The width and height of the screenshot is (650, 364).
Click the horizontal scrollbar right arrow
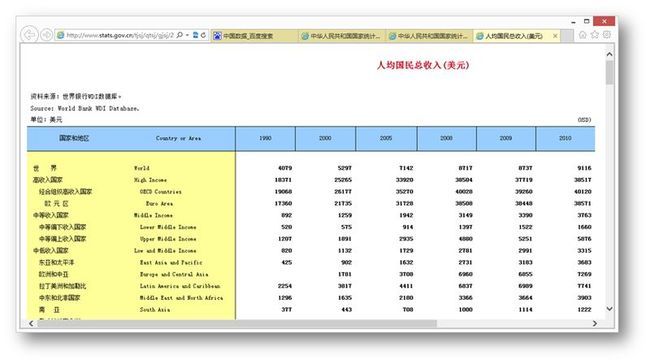[x=595, y=323]
